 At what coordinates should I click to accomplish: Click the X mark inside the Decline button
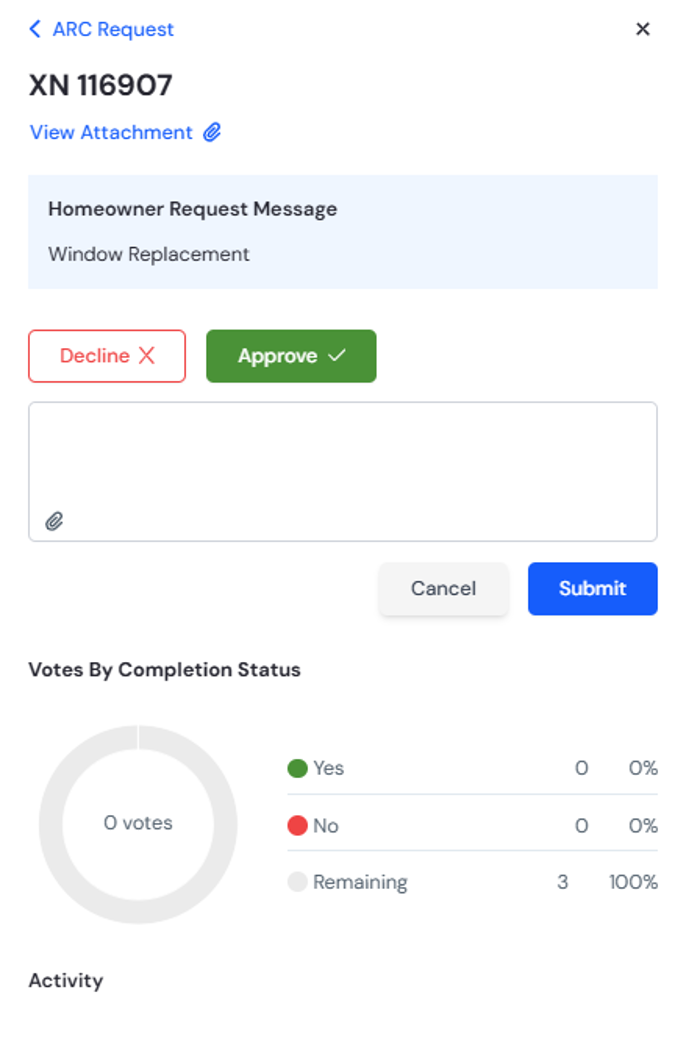147,355
